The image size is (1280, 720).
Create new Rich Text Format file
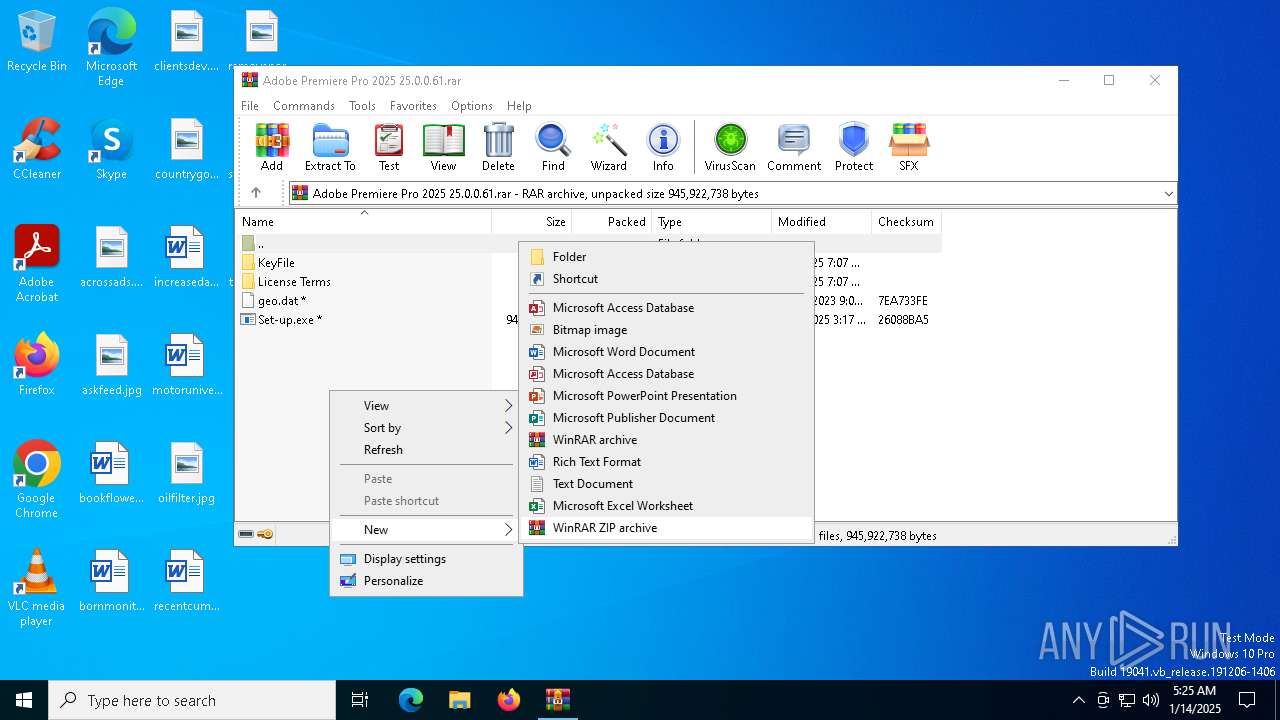tap(666, 461)
